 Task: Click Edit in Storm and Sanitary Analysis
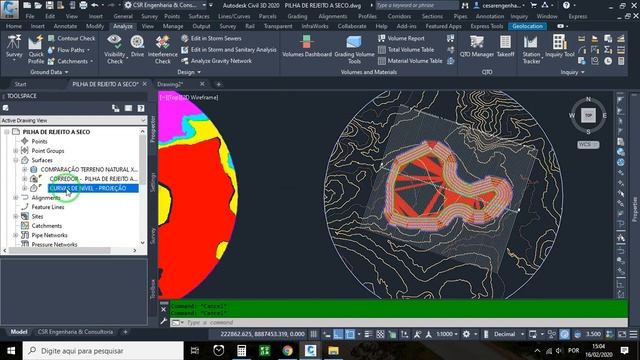point(229,49)
